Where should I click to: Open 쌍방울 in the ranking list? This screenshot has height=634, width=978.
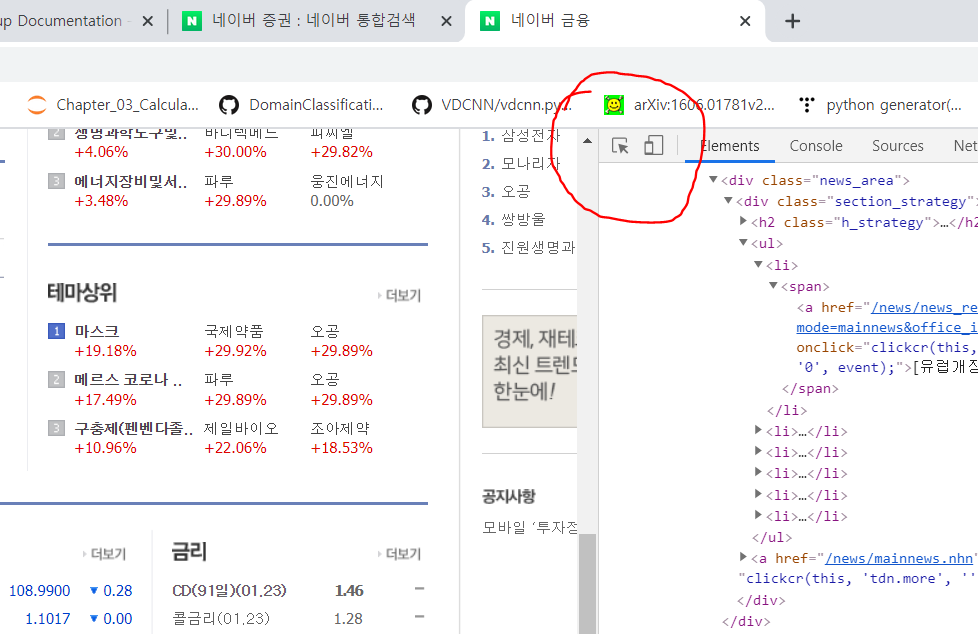[x=523, y=219]
